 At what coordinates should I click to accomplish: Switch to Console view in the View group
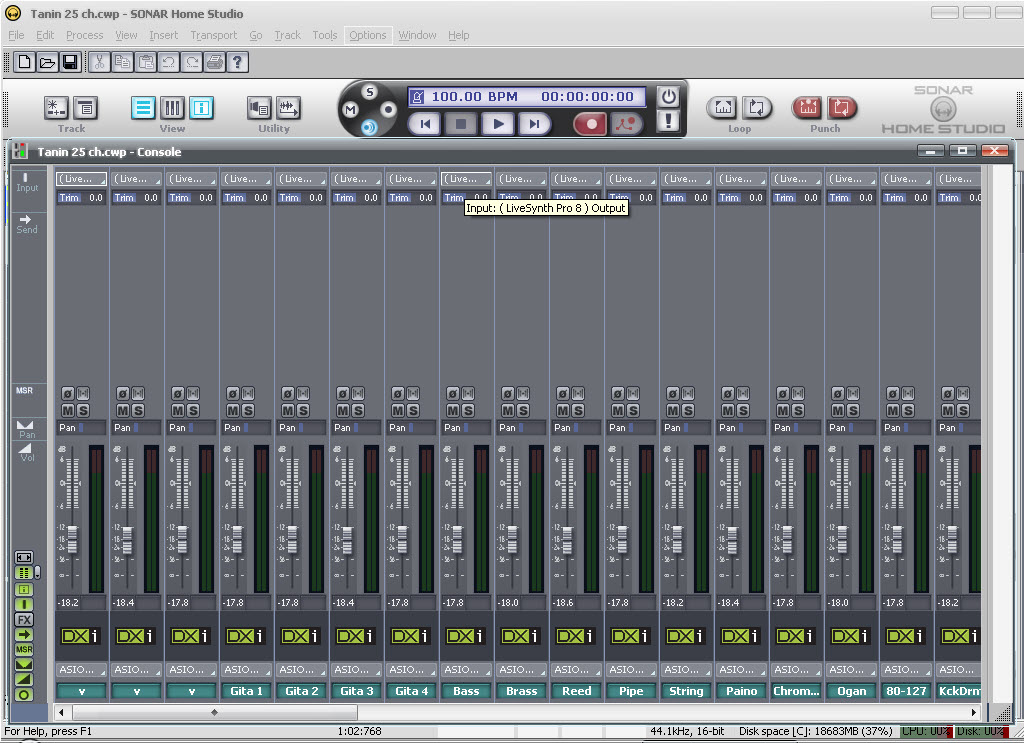[172, 108]
